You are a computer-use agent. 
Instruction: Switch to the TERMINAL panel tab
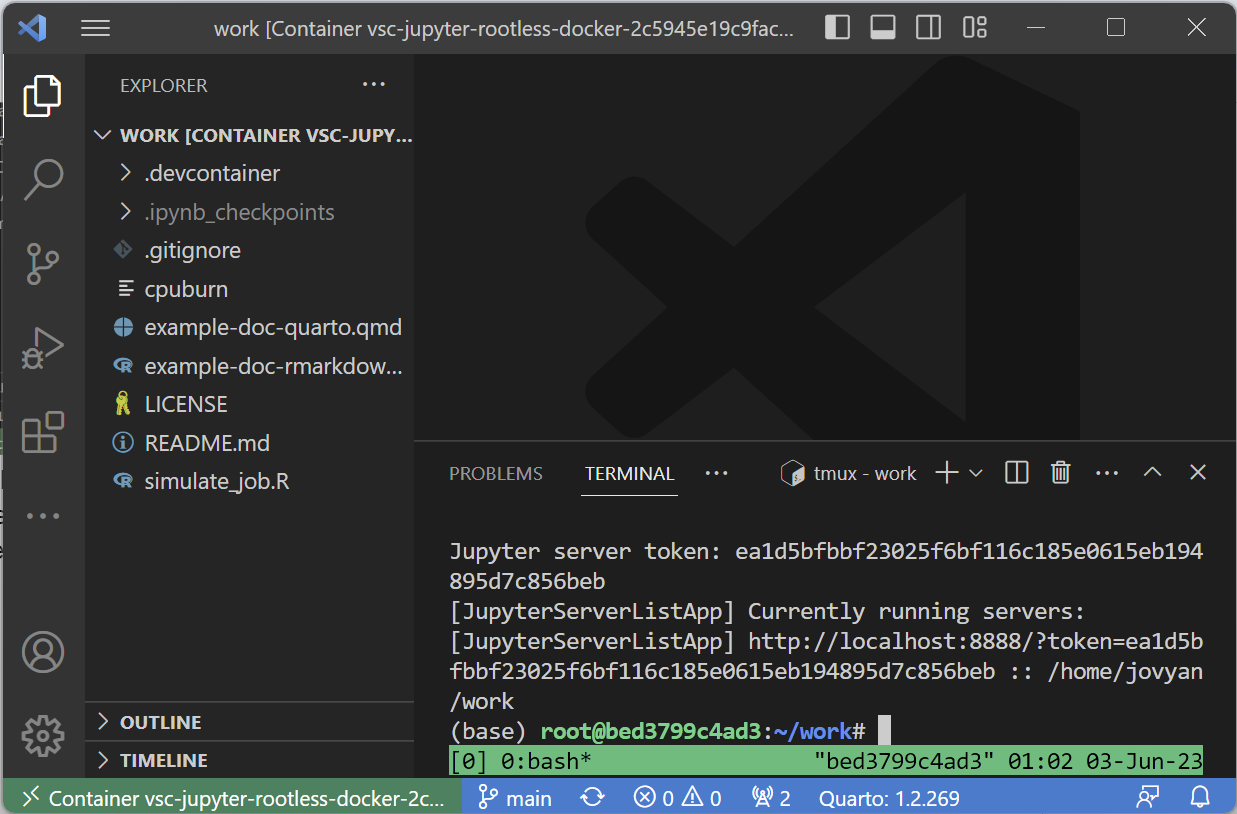(x=630, y=474)
